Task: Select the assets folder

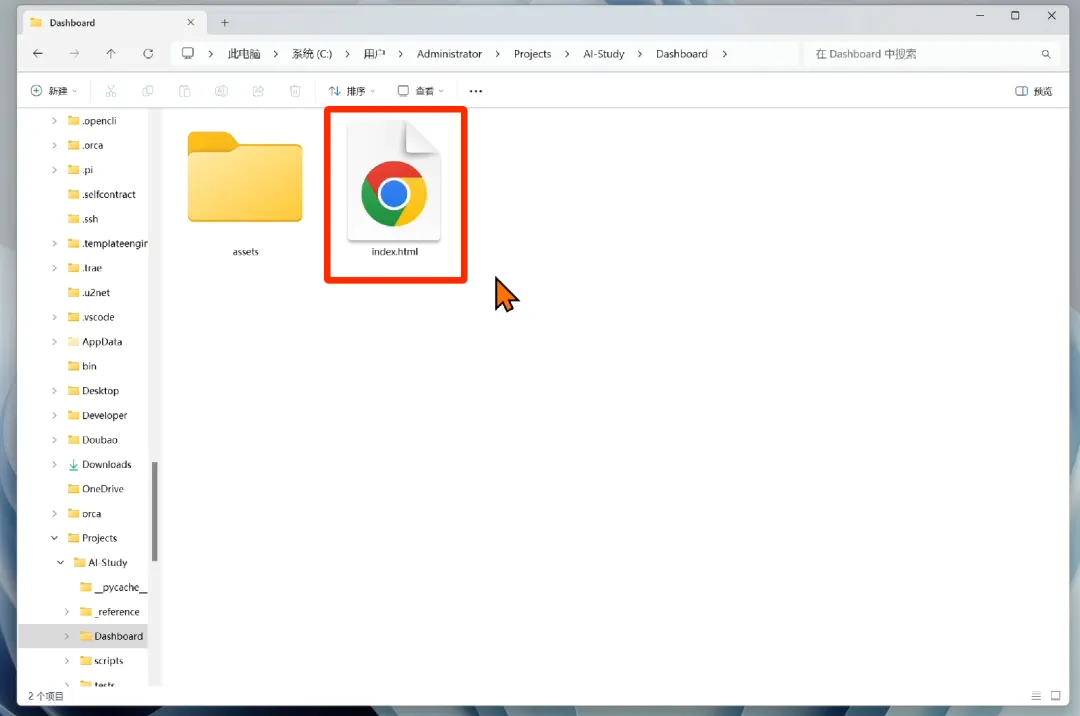Action: [x=245, y=187]
